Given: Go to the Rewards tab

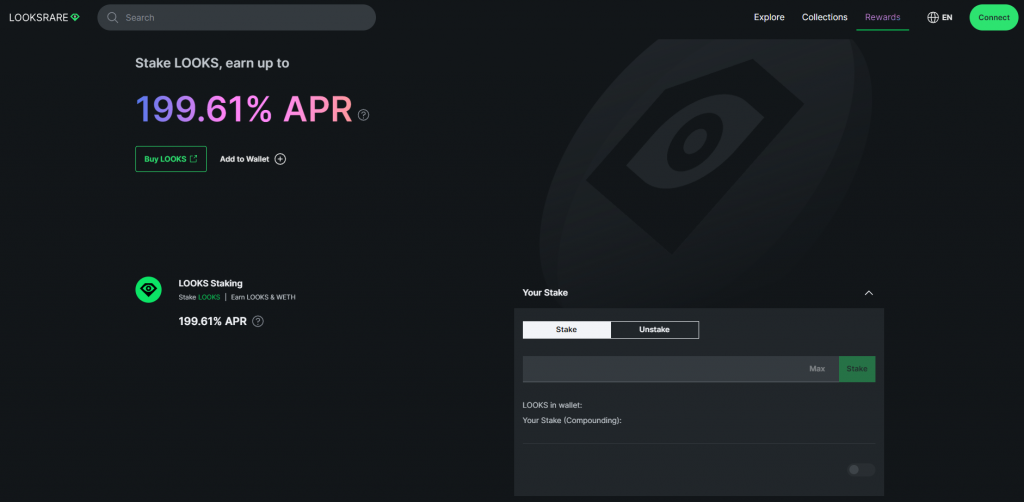Looking at the screenshot, I should click(x=882, y=18).
